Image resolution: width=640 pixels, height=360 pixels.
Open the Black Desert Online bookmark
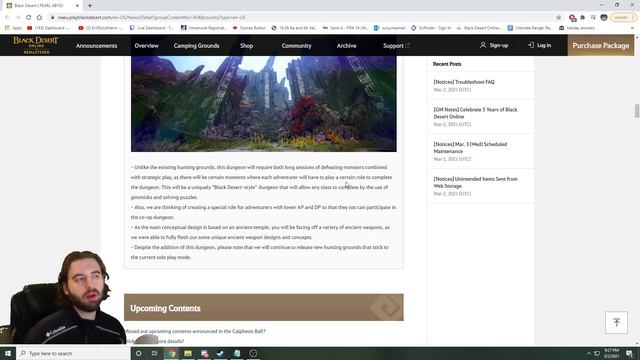(x=479, y=28)
